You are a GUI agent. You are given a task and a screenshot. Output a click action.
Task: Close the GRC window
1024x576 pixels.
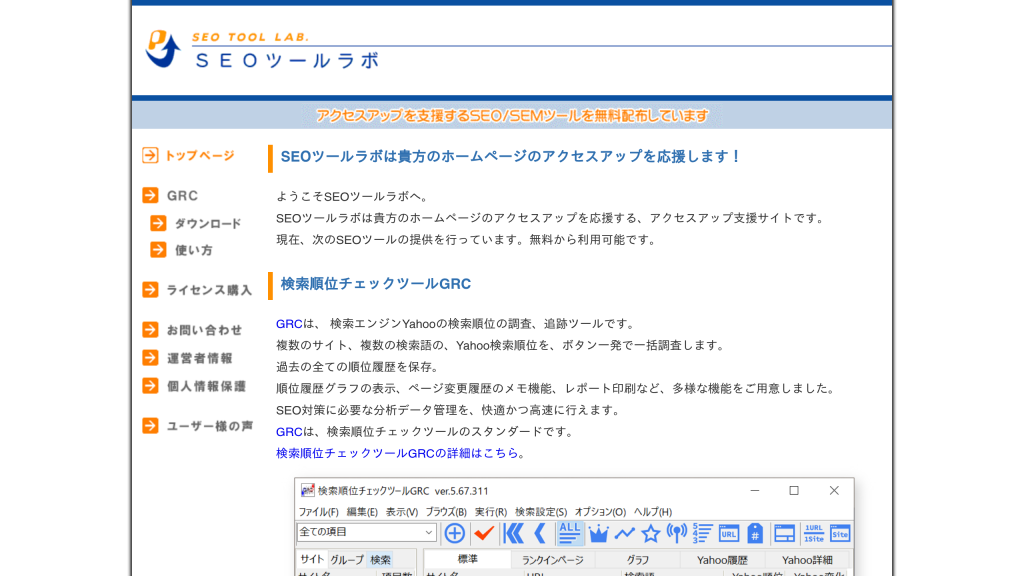pyautogui.click(x=834, y=490)
